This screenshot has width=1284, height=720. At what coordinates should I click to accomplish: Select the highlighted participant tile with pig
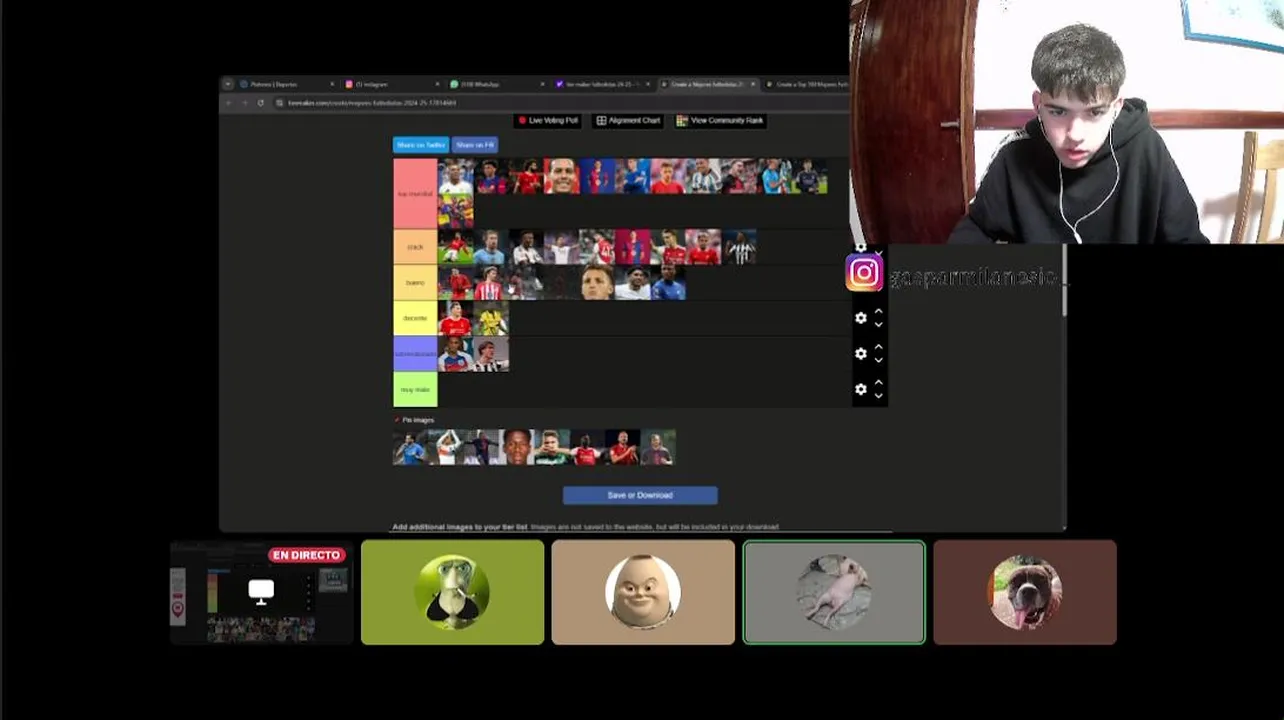pyautogui.click(x=834, y=592)
